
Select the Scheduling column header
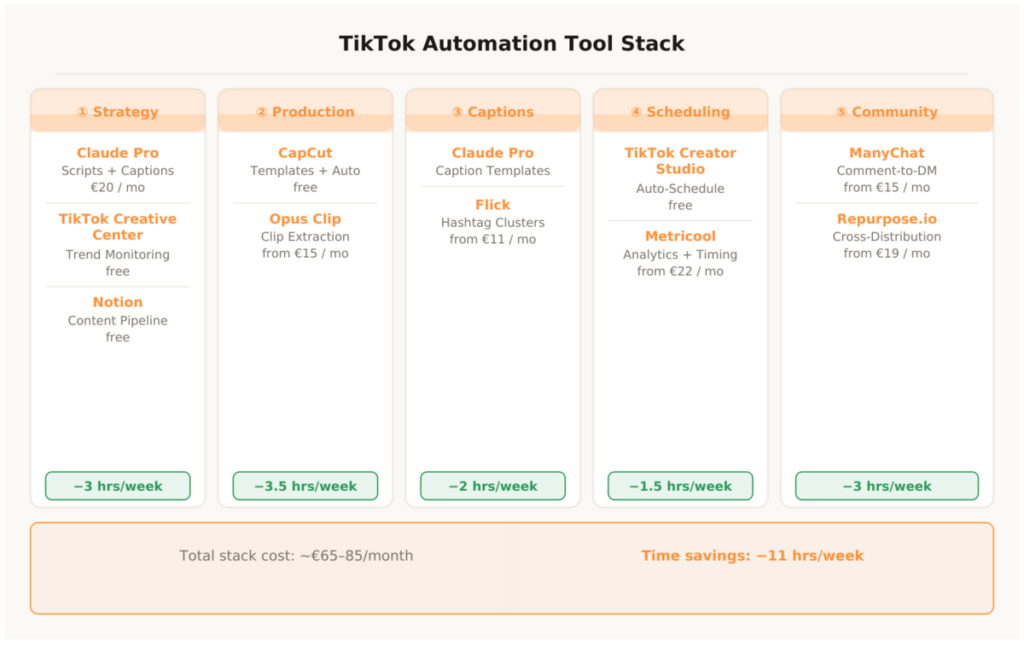point(680,112)
